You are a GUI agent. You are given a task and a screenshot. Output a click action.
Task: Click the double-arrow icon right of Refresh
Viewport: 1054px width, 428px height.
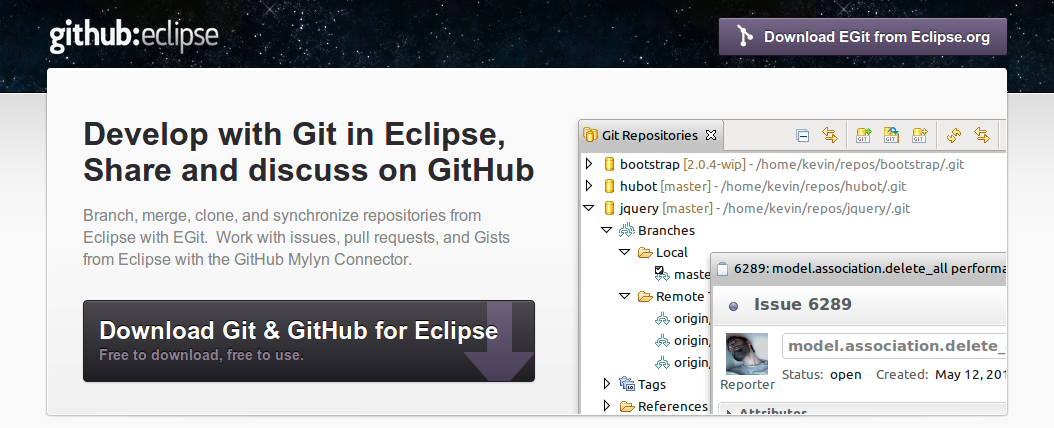982,135
